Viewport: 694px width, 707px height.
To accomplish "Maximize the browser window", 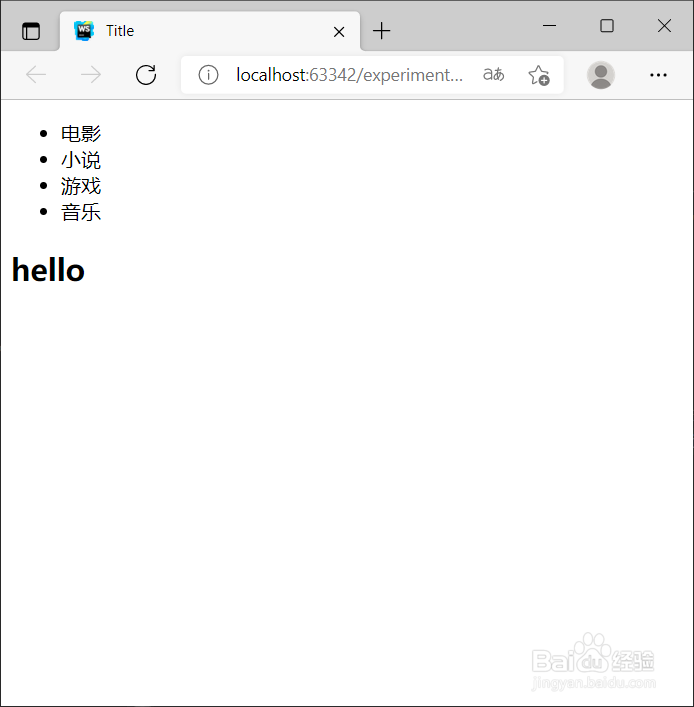I will click(607, 26).
